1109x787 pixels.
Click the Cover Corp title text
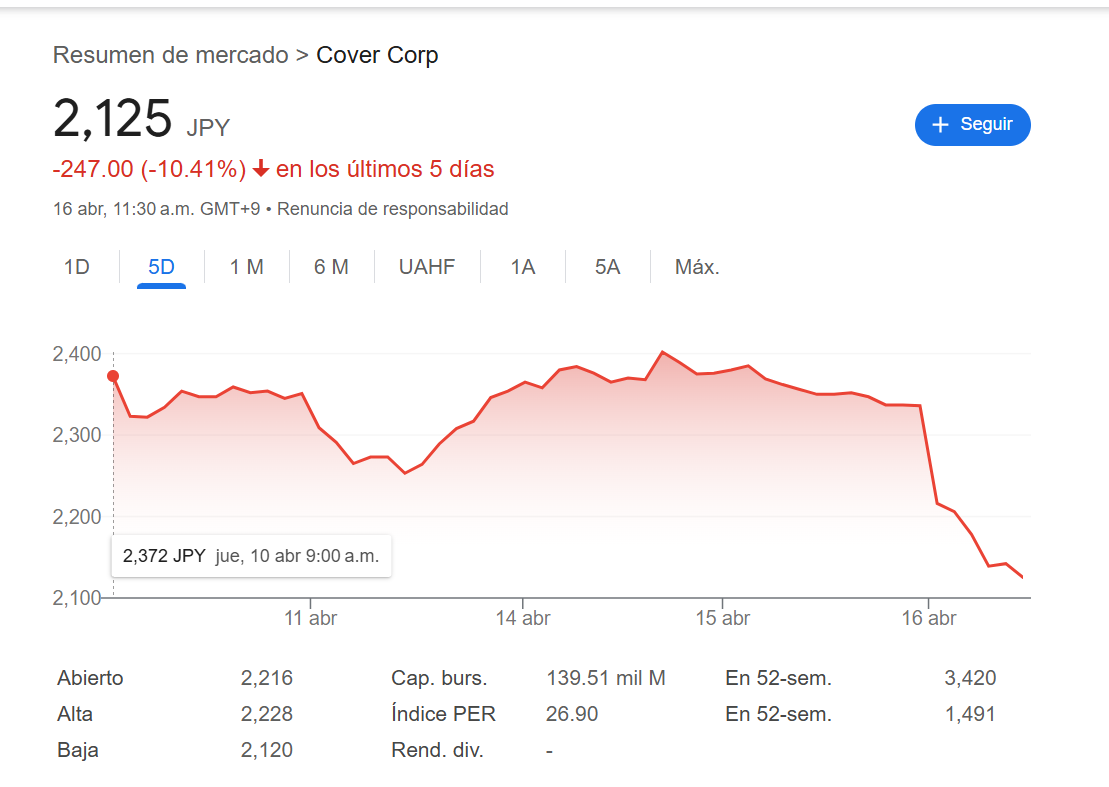[377, 55]
